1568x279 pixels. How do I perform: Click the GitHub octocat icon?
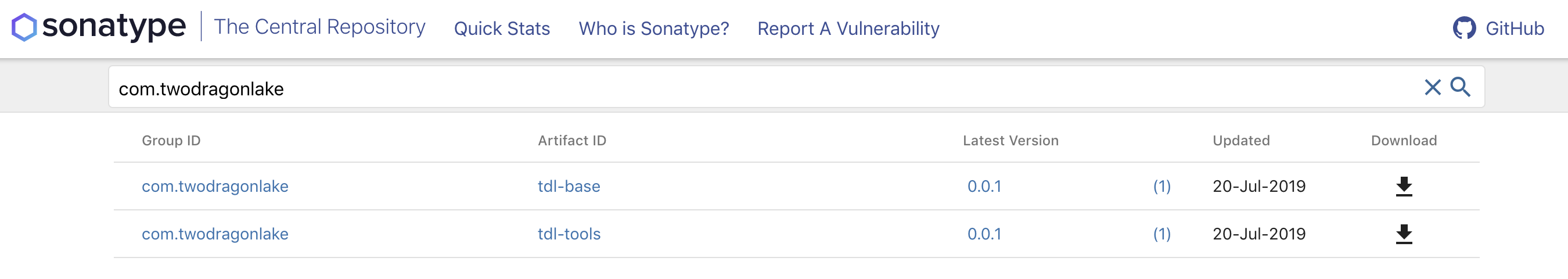[1464, 28]
